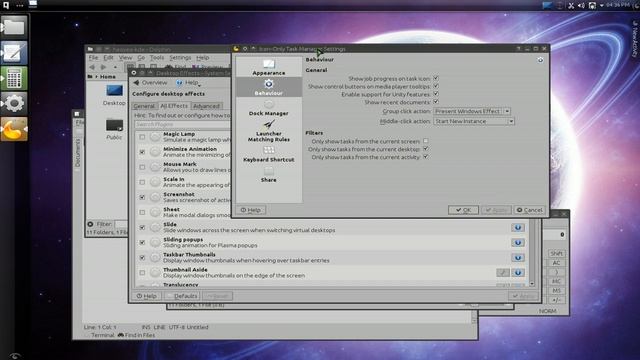
Task: Click info button for Sliding popups effect
Action: pyautogui.click(x=518, y=242)
